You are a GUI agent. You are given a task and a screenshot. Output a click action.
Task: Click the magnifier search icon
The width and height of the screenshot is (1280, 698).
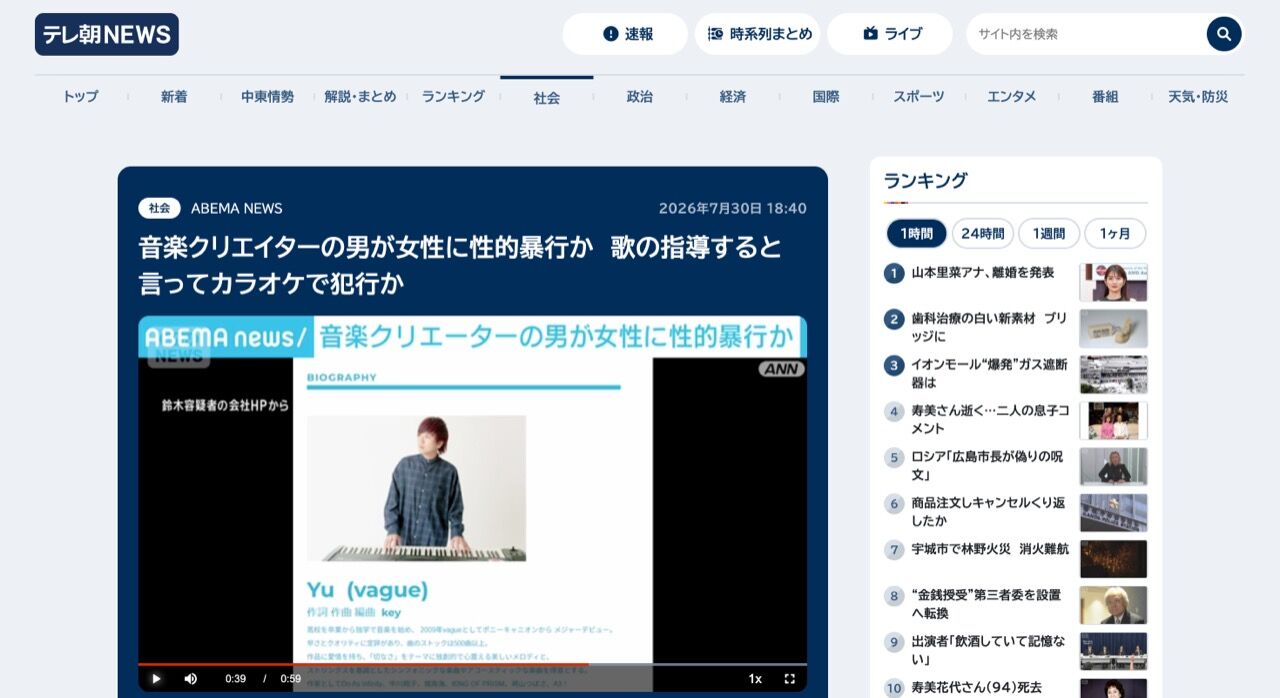click(x=1224, y=34)
